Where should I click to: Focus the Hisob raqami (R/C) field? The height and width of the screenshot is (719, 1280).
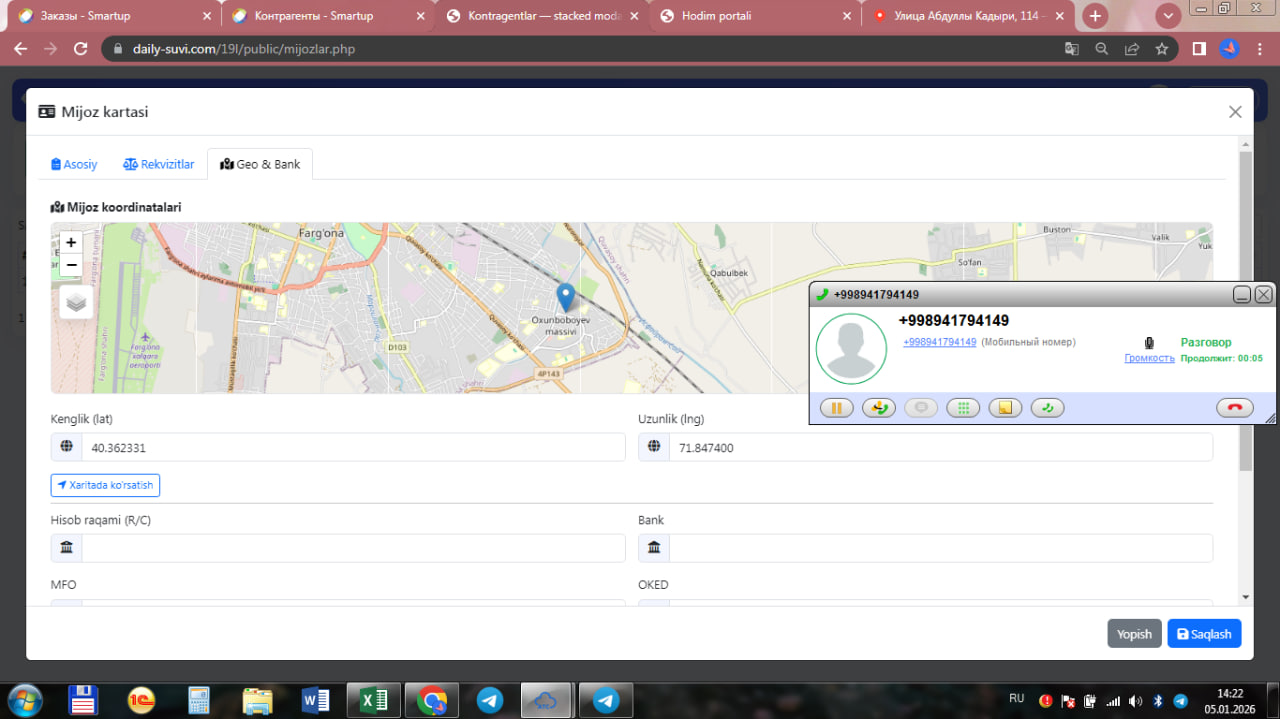coord(352,548)
